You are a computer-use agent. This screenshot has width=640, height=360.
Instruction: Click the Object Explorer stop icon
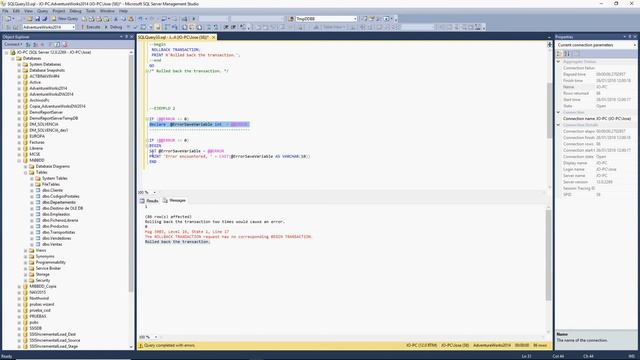pos(42,44)
